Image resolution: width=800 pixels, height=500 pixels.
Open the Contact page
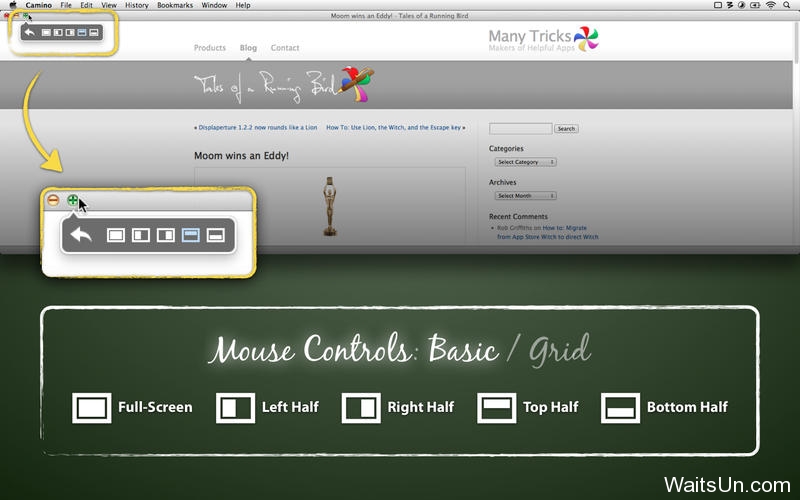(285, 47)
